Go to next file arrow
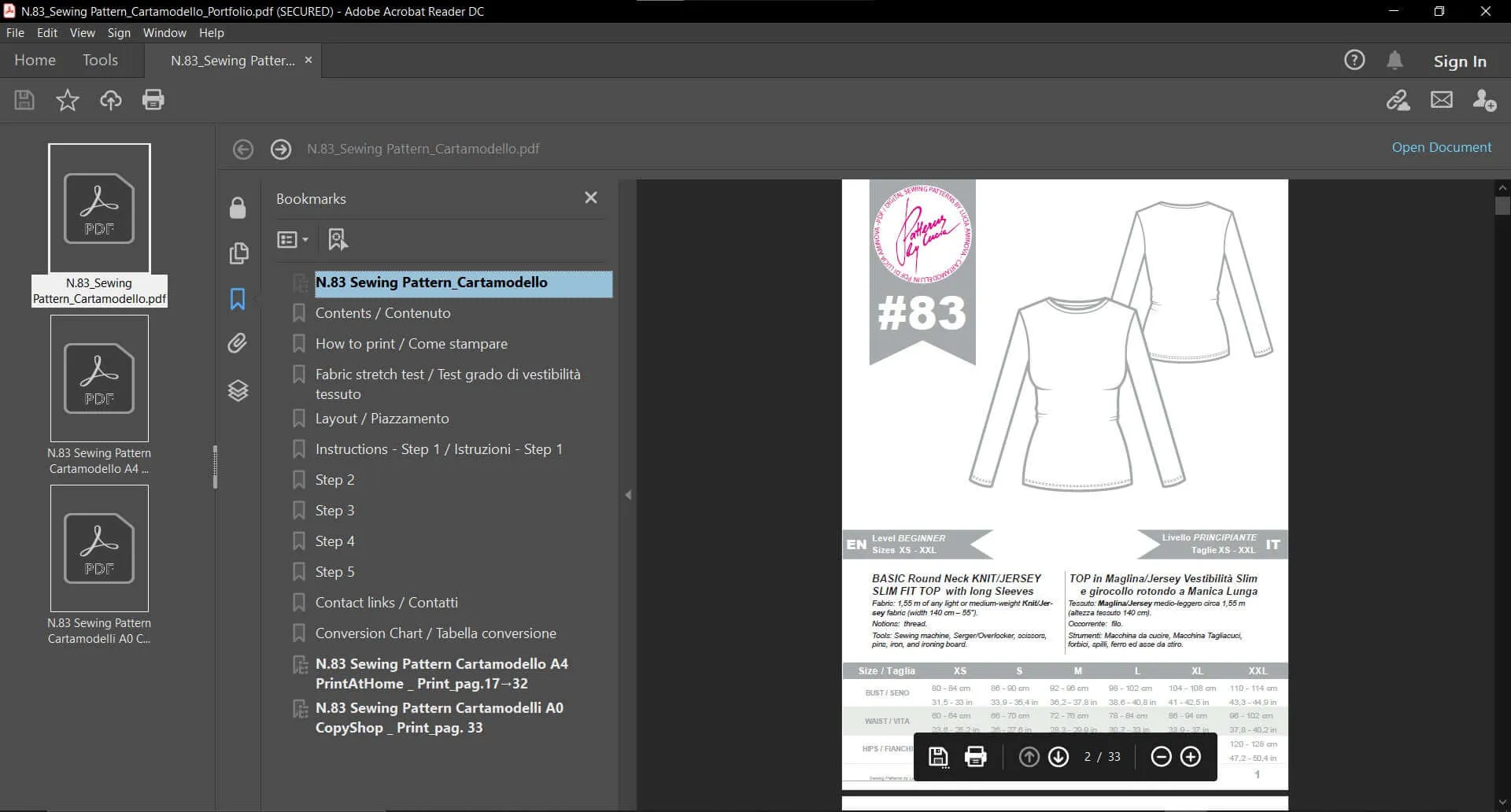The width and height of the screenshot is (1511, 812). (x=281, y=149)
